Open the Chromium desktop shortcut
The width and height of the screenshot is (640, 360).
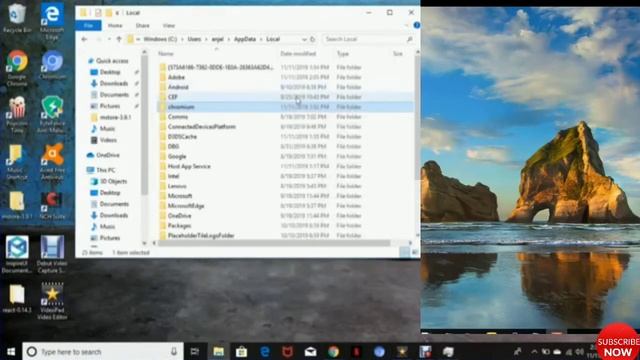[52, 64]
